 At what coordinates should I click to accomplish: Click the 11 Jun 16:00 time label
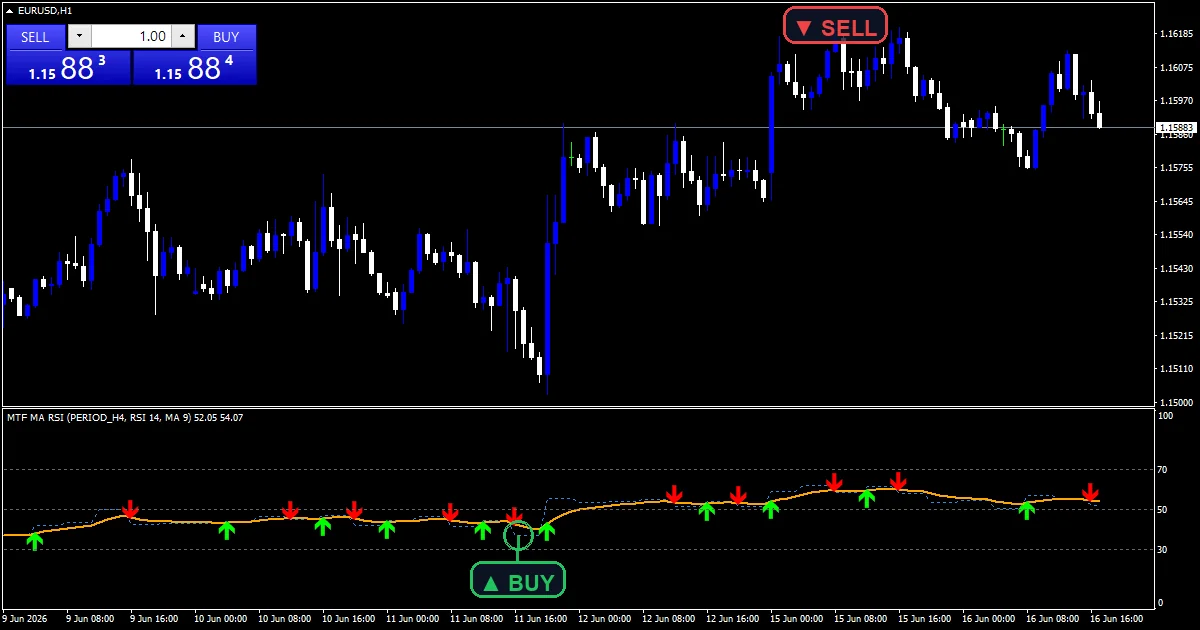point(541,618)
